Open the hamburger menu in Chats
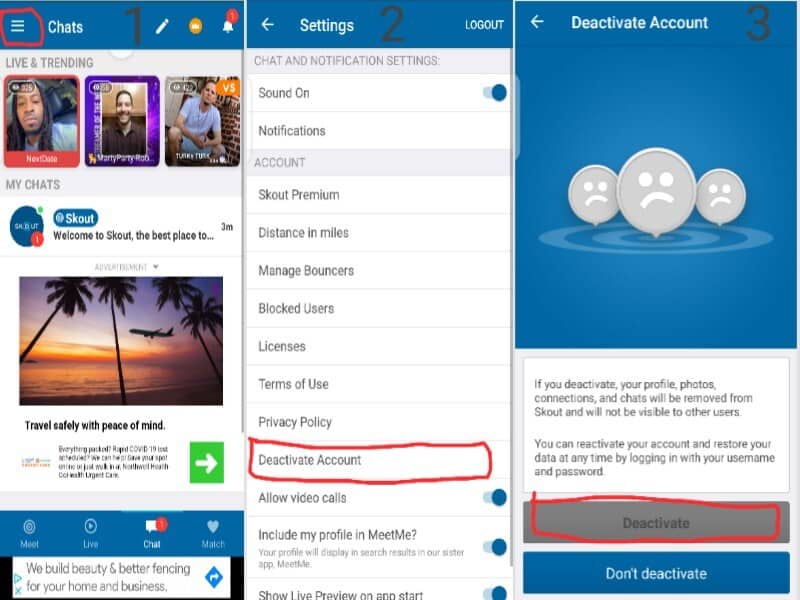The image size is (800, 600). click(18, 26)
